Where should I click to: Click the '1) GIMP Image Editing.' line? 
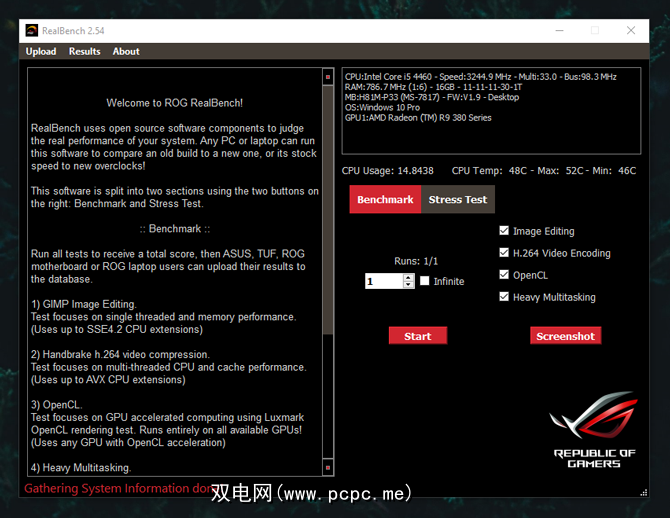84,304
